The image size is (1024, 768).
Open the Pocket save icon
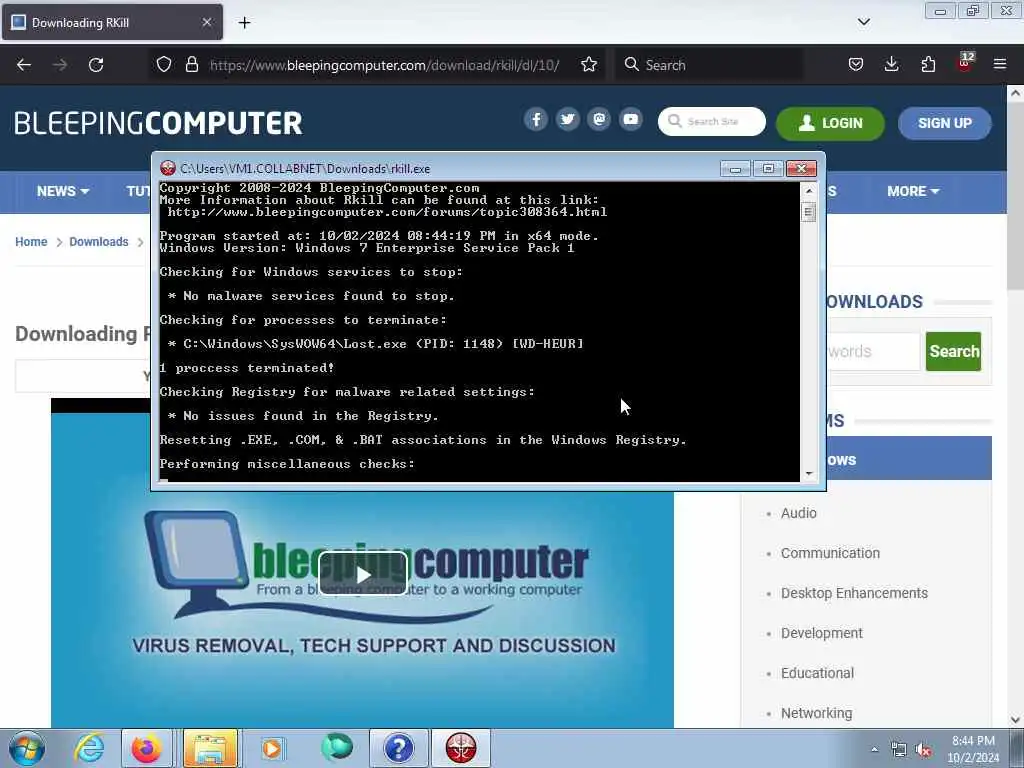coord(856,65)
